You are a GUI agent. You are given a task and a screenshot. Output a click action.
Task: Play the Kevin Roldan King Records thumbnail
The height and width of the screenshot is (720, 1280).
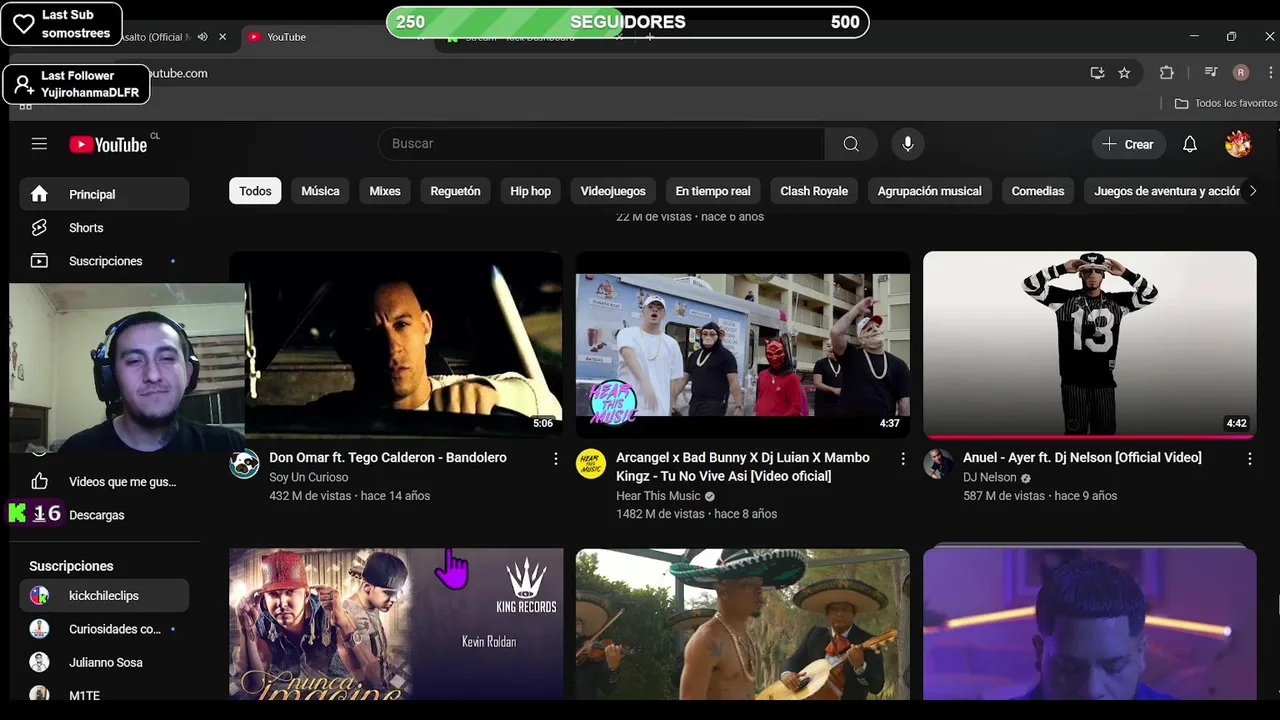396,624
